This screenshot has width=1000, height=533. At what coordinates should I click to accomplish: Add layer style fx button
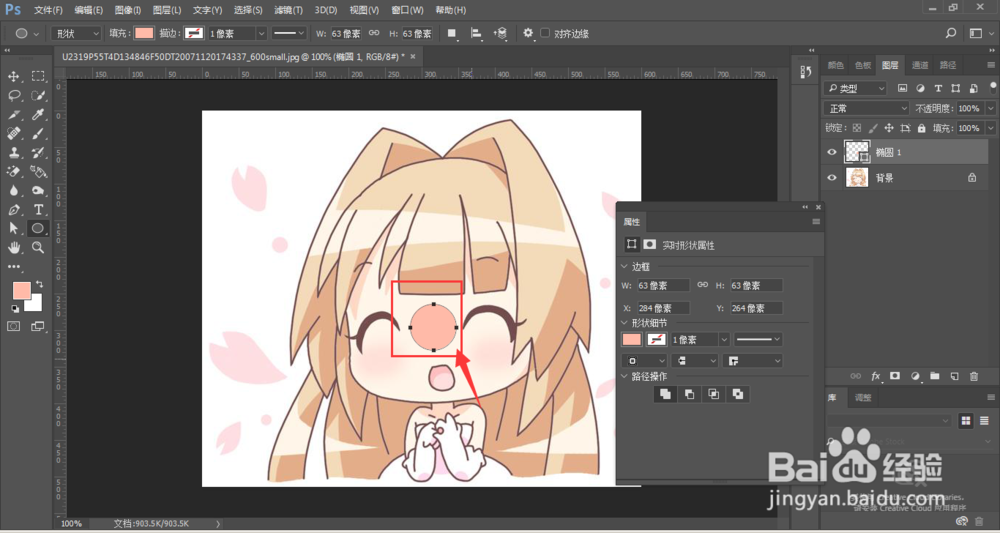876,376
